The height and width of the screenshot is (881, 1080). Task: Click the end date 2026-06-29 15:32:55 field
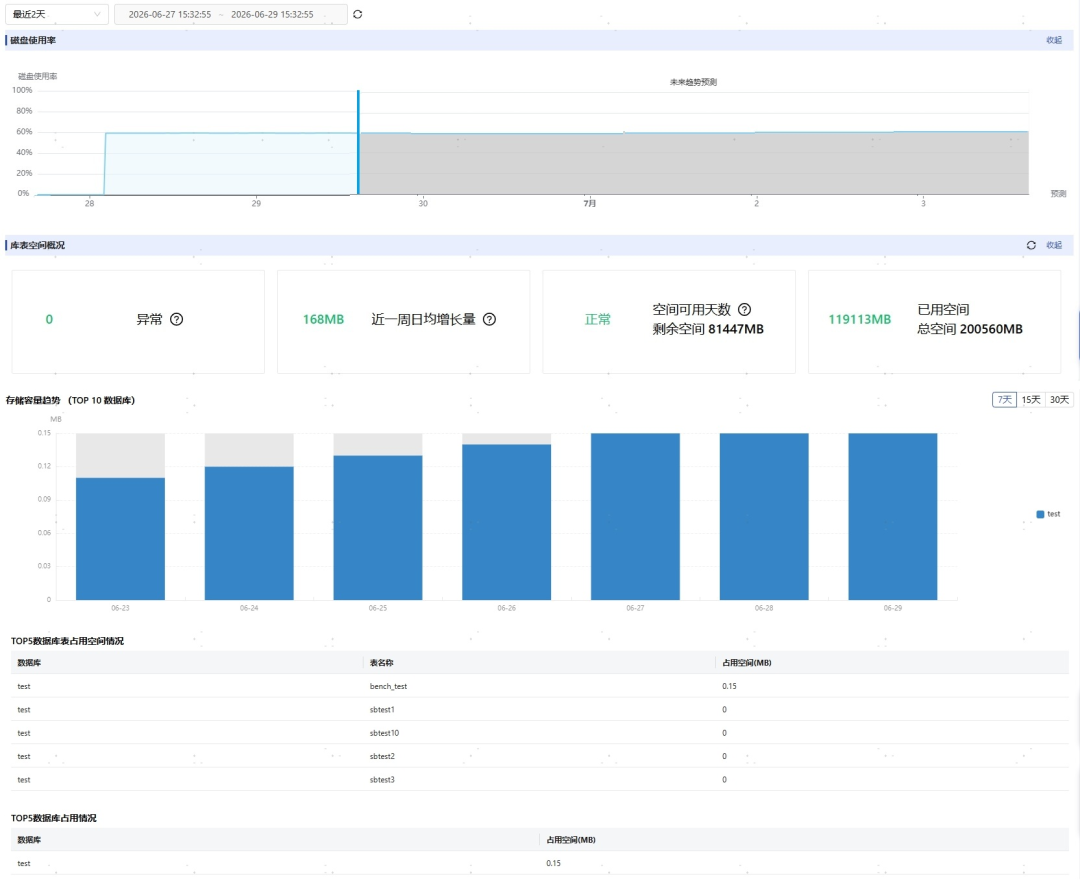(272, 14)
